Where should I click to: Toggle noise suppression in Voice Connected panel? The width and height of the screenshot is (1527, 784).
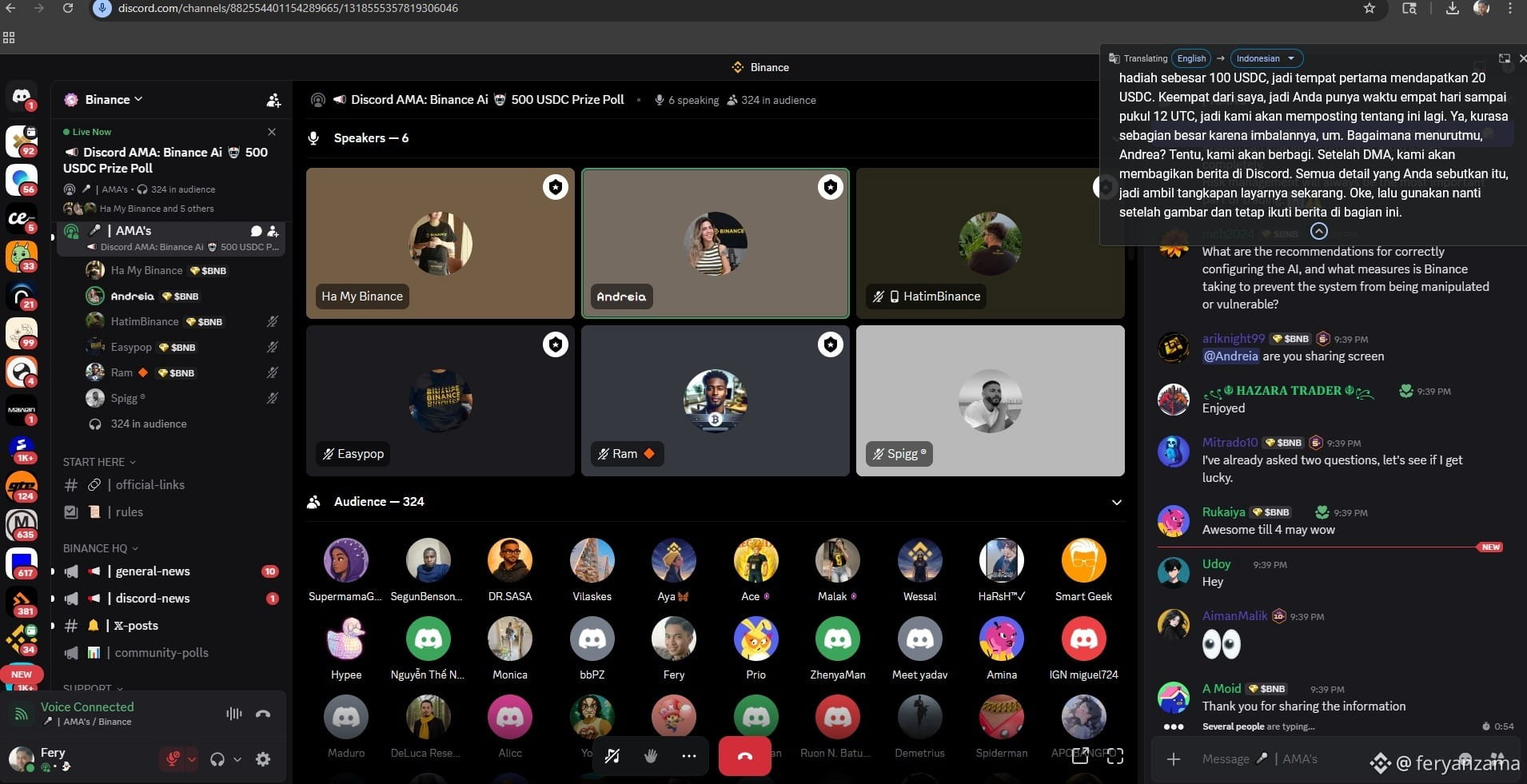[233, 714]
